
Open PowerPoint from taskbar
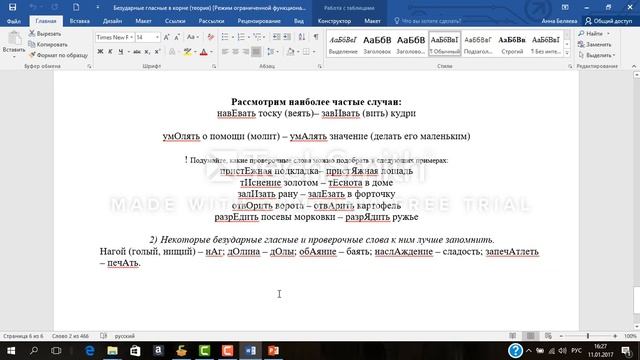click(273, 351)
